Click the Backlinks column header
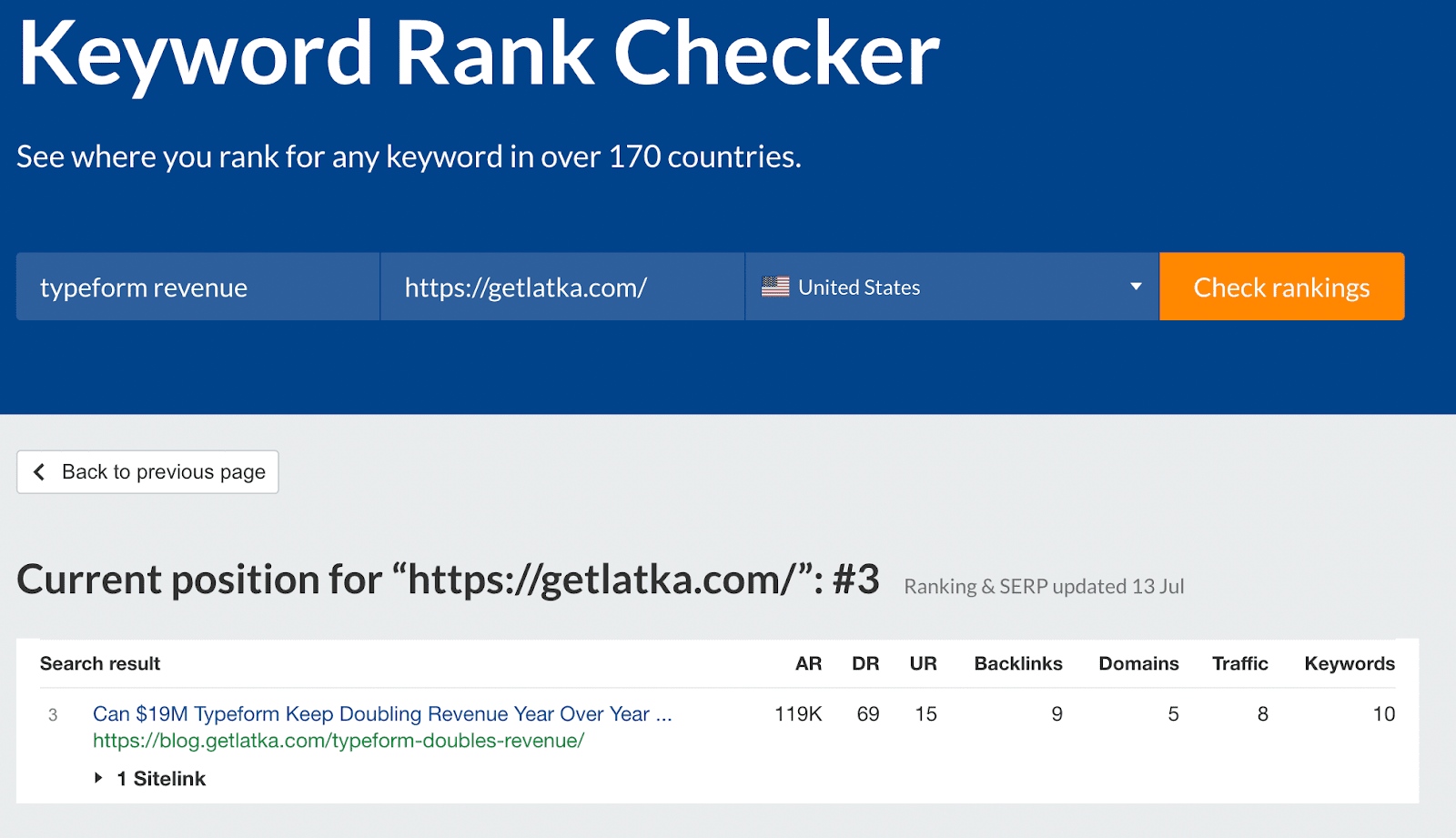 point(1018,663)
